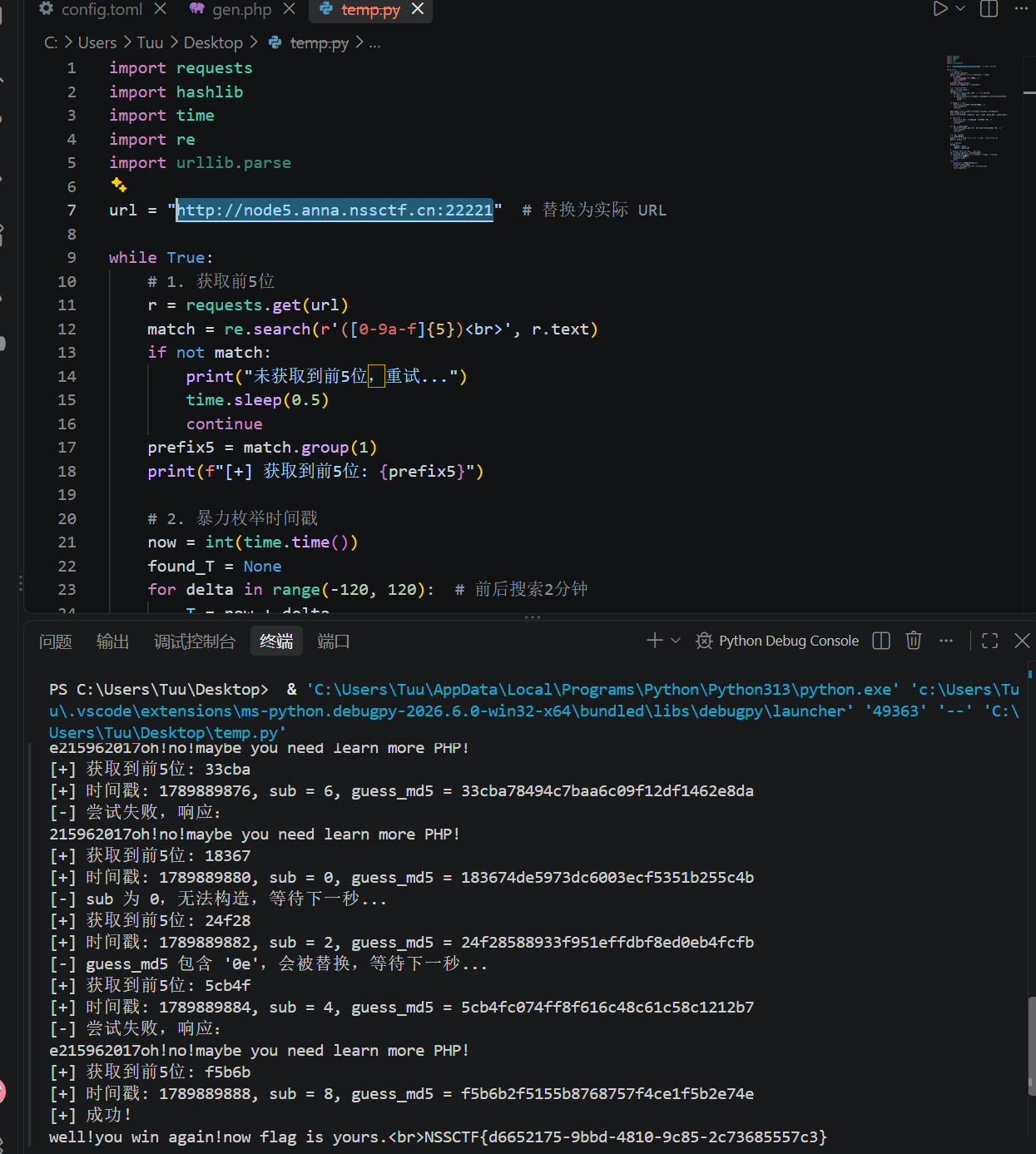1036x1154 pixels.
Task: Click the '[+] 成功!' terminal output line
Action: pyautogui.click(x=91, y=1115)
